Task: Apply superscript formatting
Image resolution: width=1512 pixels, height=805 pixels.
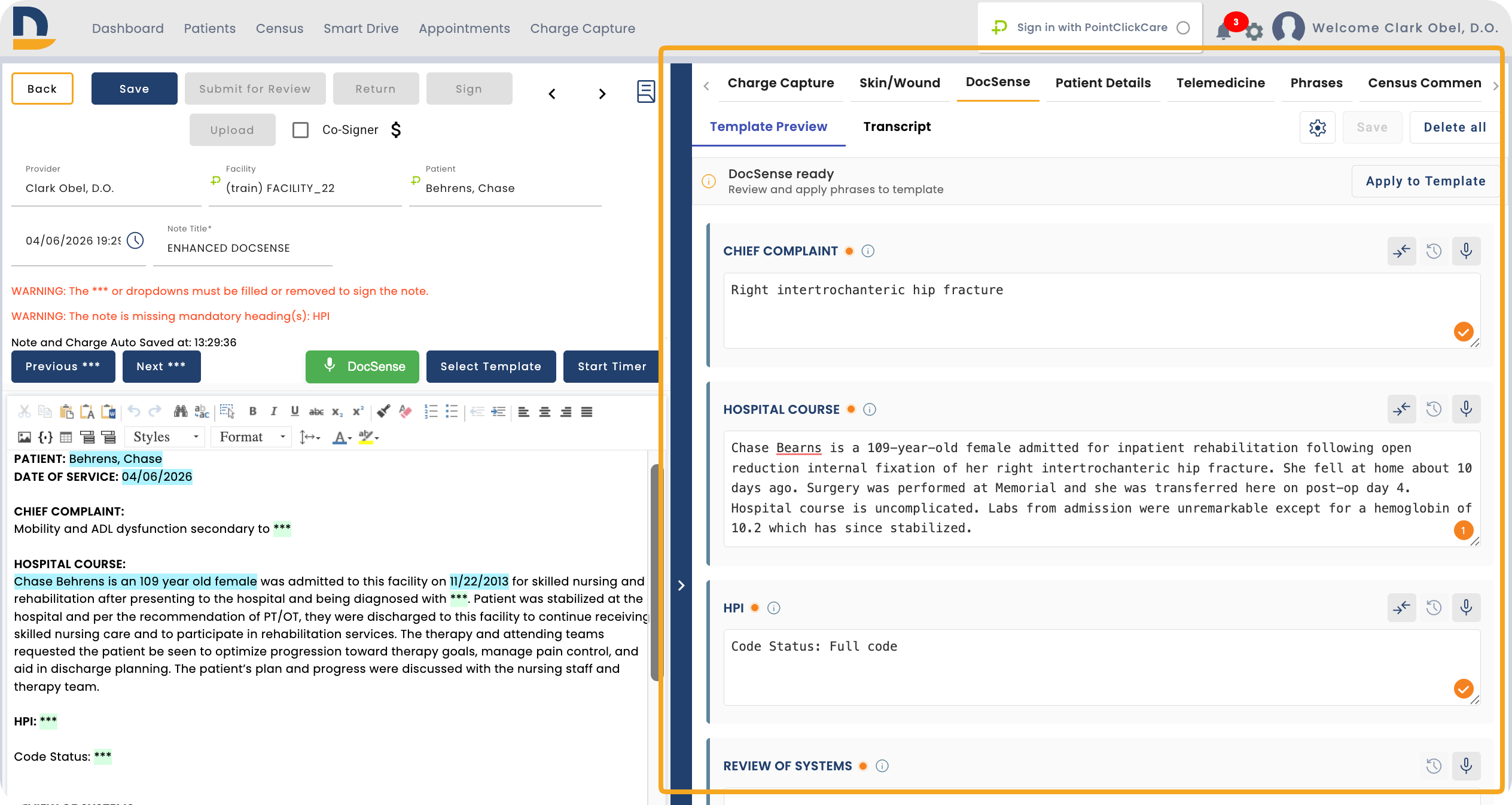Action: click(x=358, y=411)
